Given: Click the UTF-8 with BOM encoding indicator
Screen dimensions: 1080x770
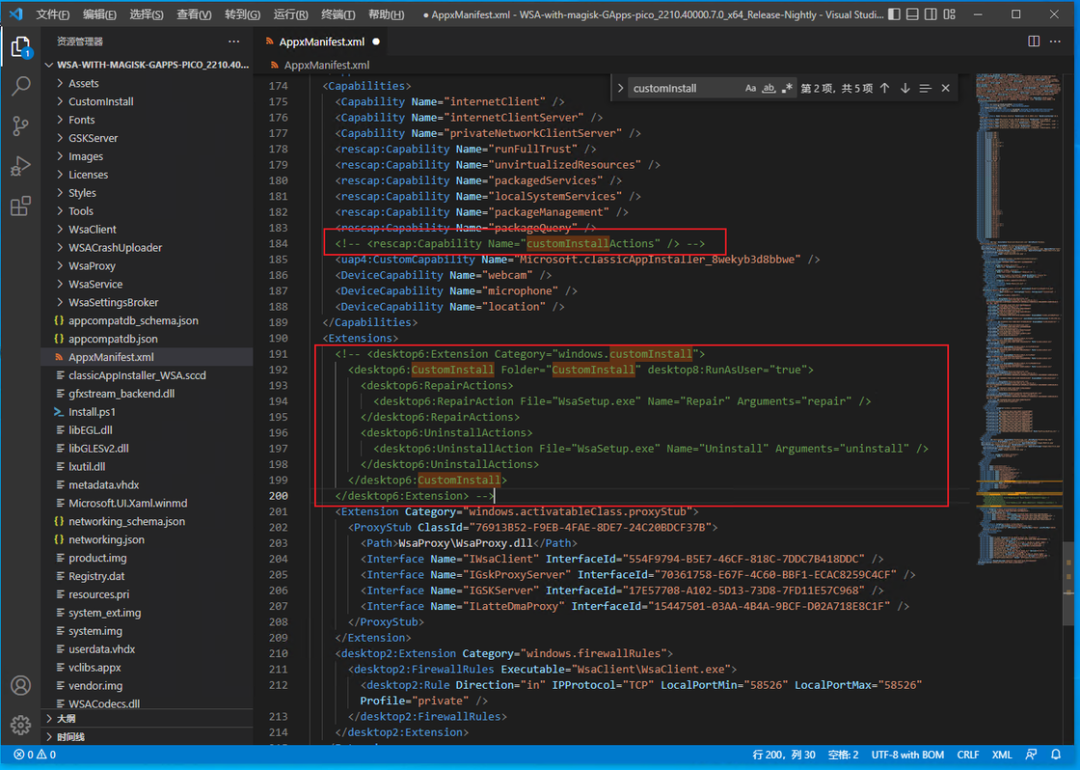Looking at the screenshot, I should coord(907,755).
